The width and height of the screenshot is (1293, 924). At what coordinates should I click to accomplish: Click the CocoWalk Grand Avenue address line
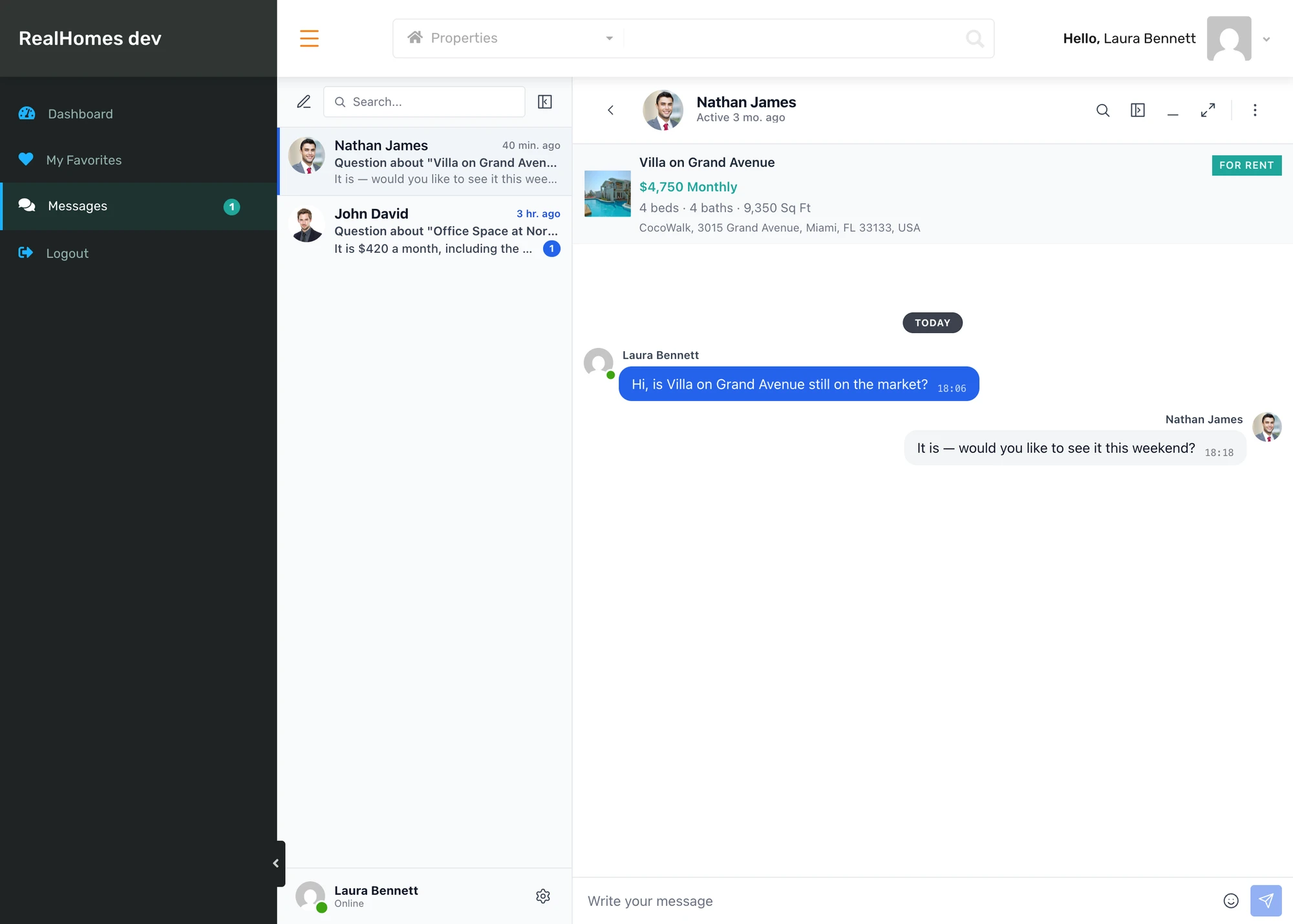(779, 228)
